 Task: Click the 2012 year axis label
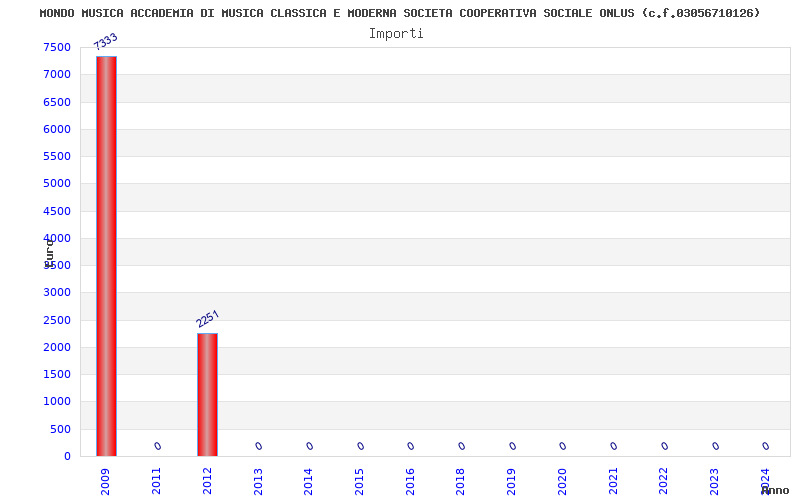[x=207, y=482]
